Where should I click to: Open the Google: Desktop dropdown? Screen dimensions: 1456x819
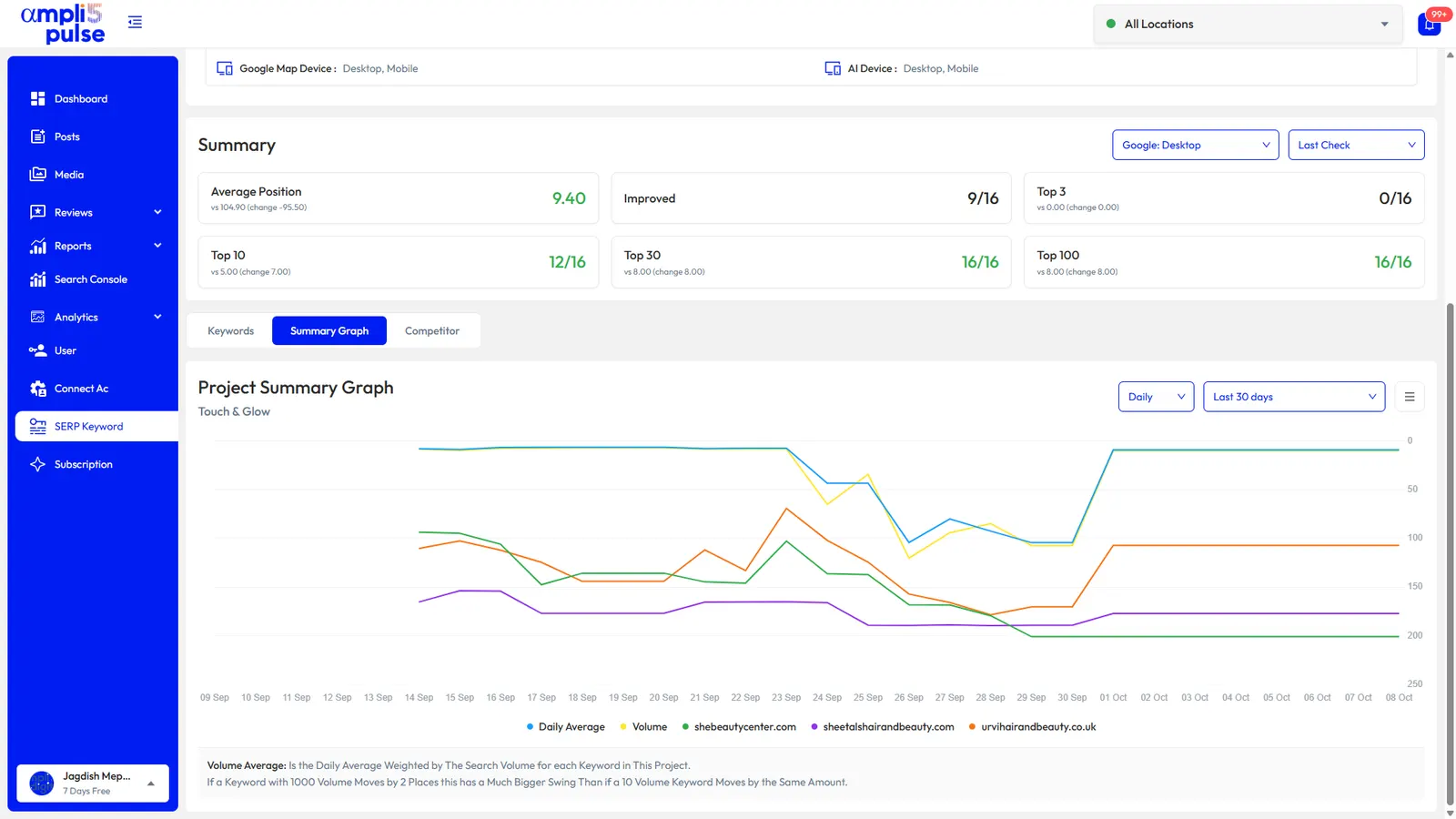pyautogui.click(x=1196, y=145)
